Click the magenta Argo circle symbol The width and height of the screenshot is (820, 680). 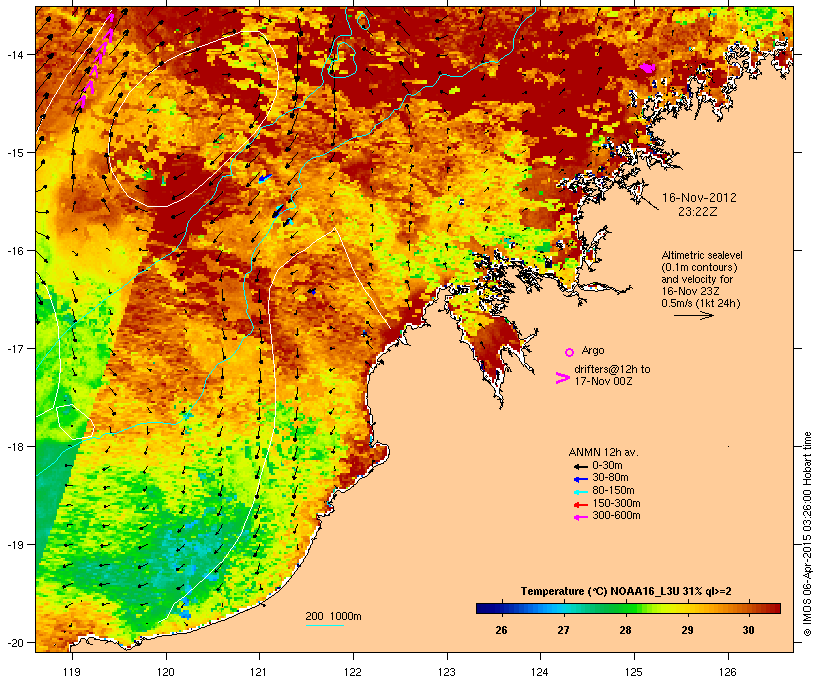pos(570,352)
